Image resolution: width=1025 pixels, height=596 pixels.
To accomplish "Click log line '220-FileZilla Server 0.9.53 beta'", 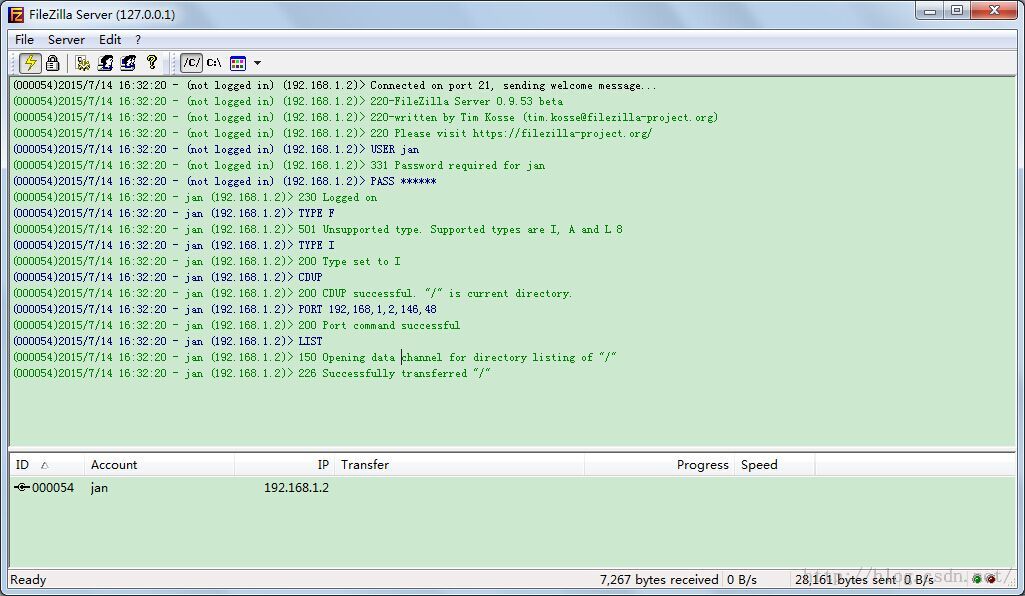I will (288, 101).
